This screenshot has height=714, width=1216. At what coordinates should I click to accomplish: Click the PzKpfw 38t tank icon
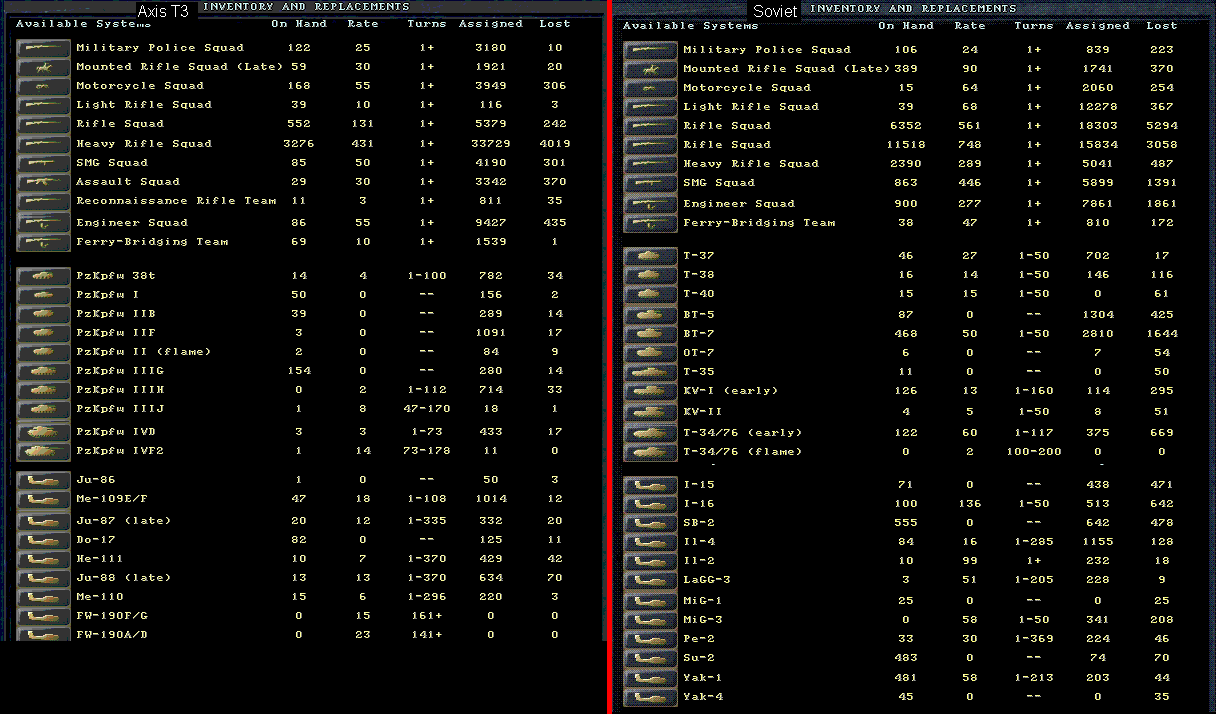[44, 275]
